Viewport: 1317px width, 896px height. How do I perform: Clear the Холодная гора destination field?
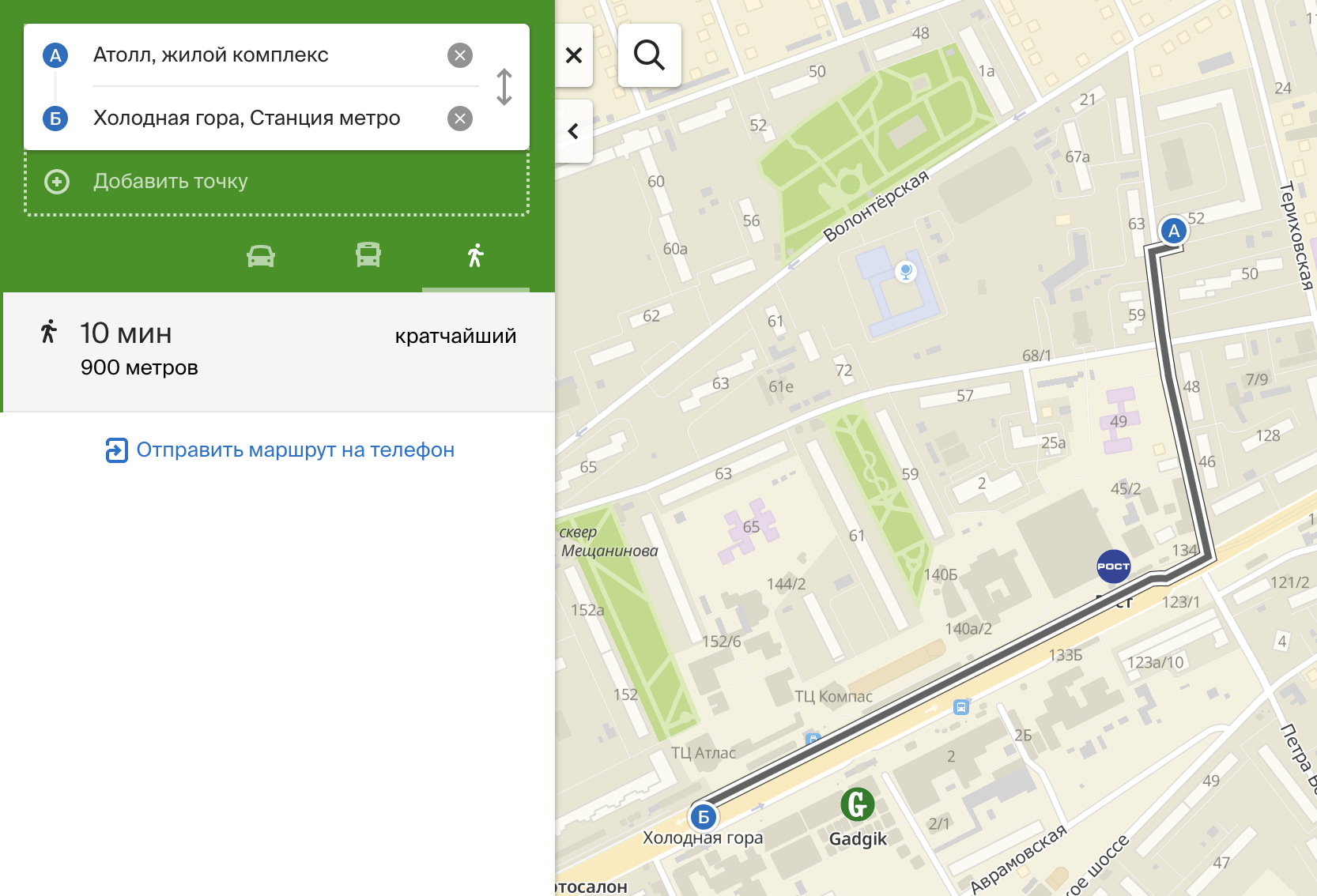click(460, 119)
